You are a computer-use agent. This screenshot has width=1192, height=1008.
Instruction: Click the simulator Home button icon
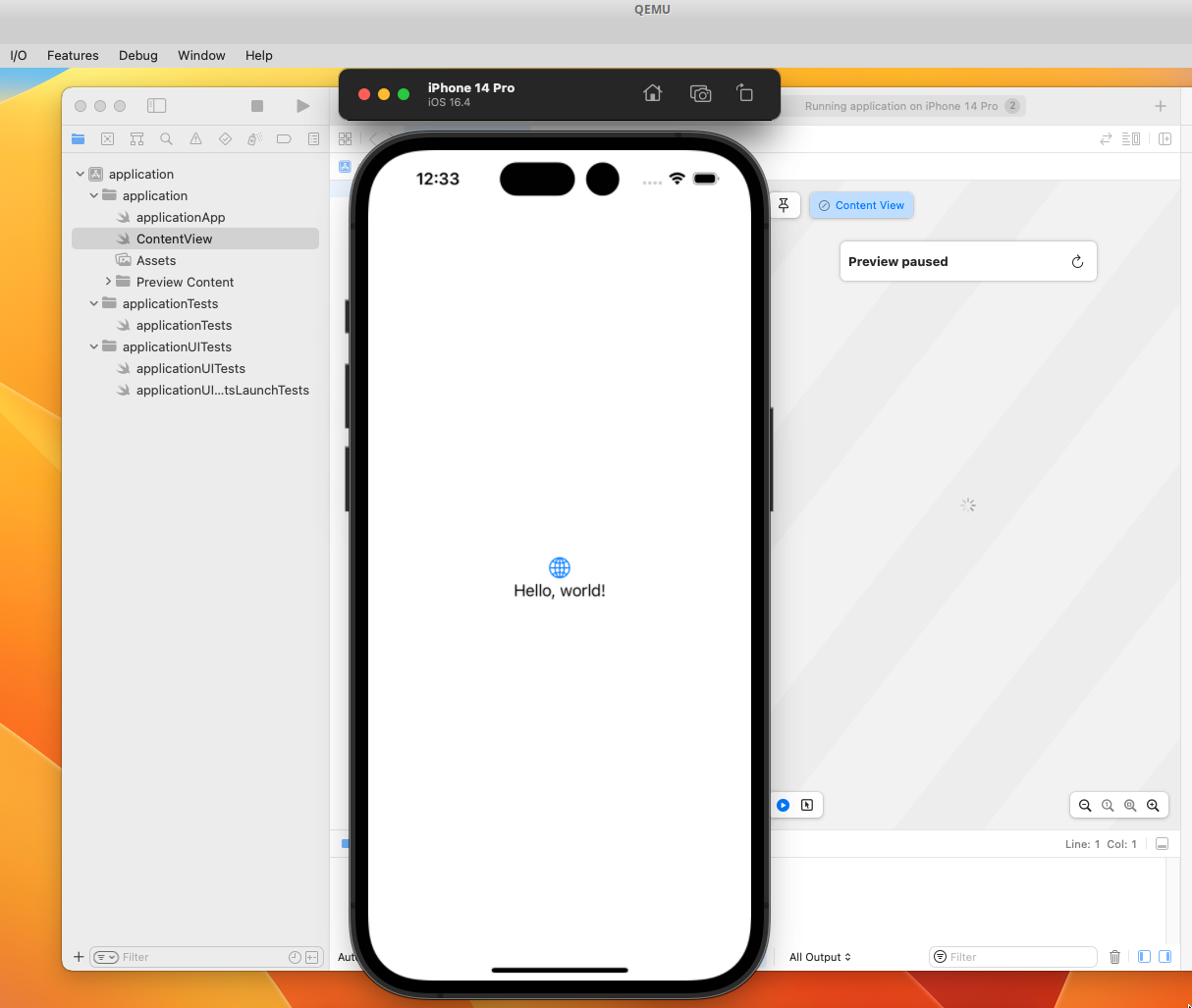652,93
